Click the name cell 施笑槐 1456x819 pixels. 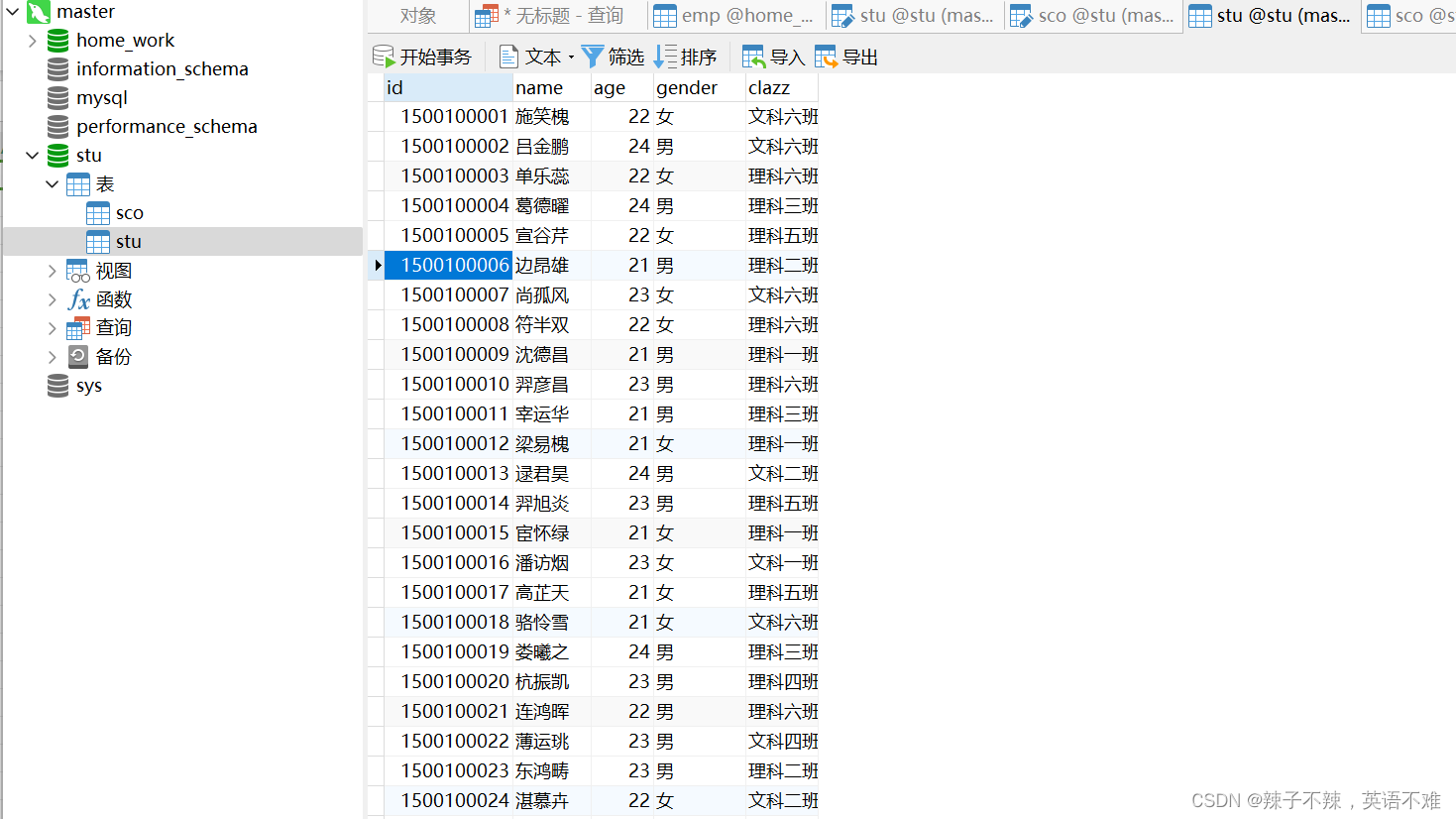pos(552,117)
